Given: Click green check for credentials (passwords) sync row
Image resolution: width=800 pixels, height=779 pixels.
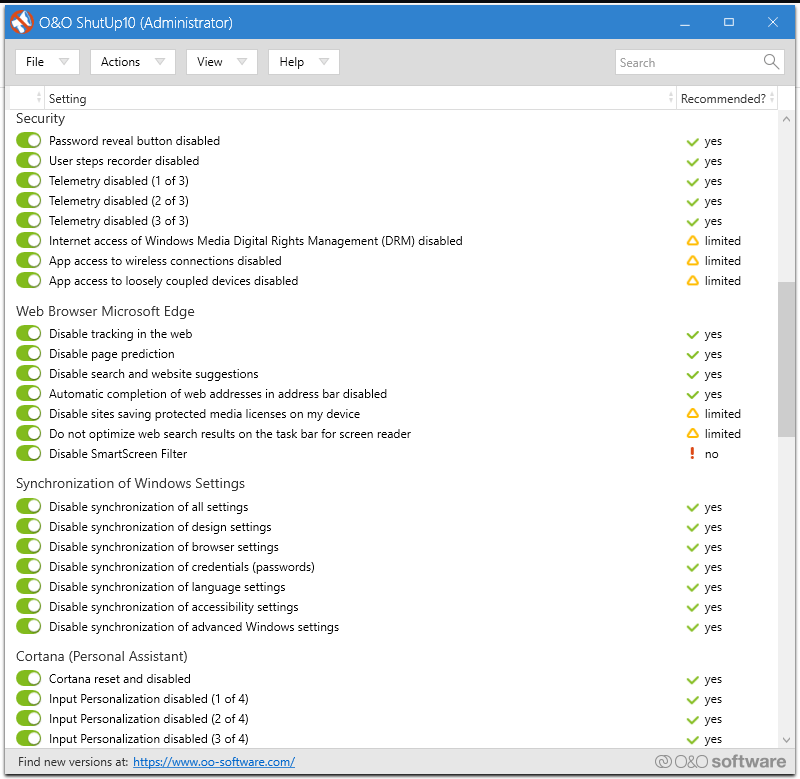Looking at the screenshot, I should (x=692, y=568).
